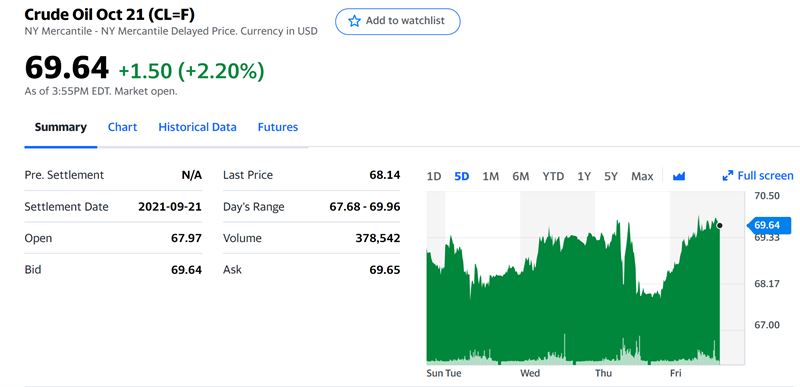Choose the 6M time range
Image resolution: width=800 pixels, height=387 pixels.
point(520,176)
